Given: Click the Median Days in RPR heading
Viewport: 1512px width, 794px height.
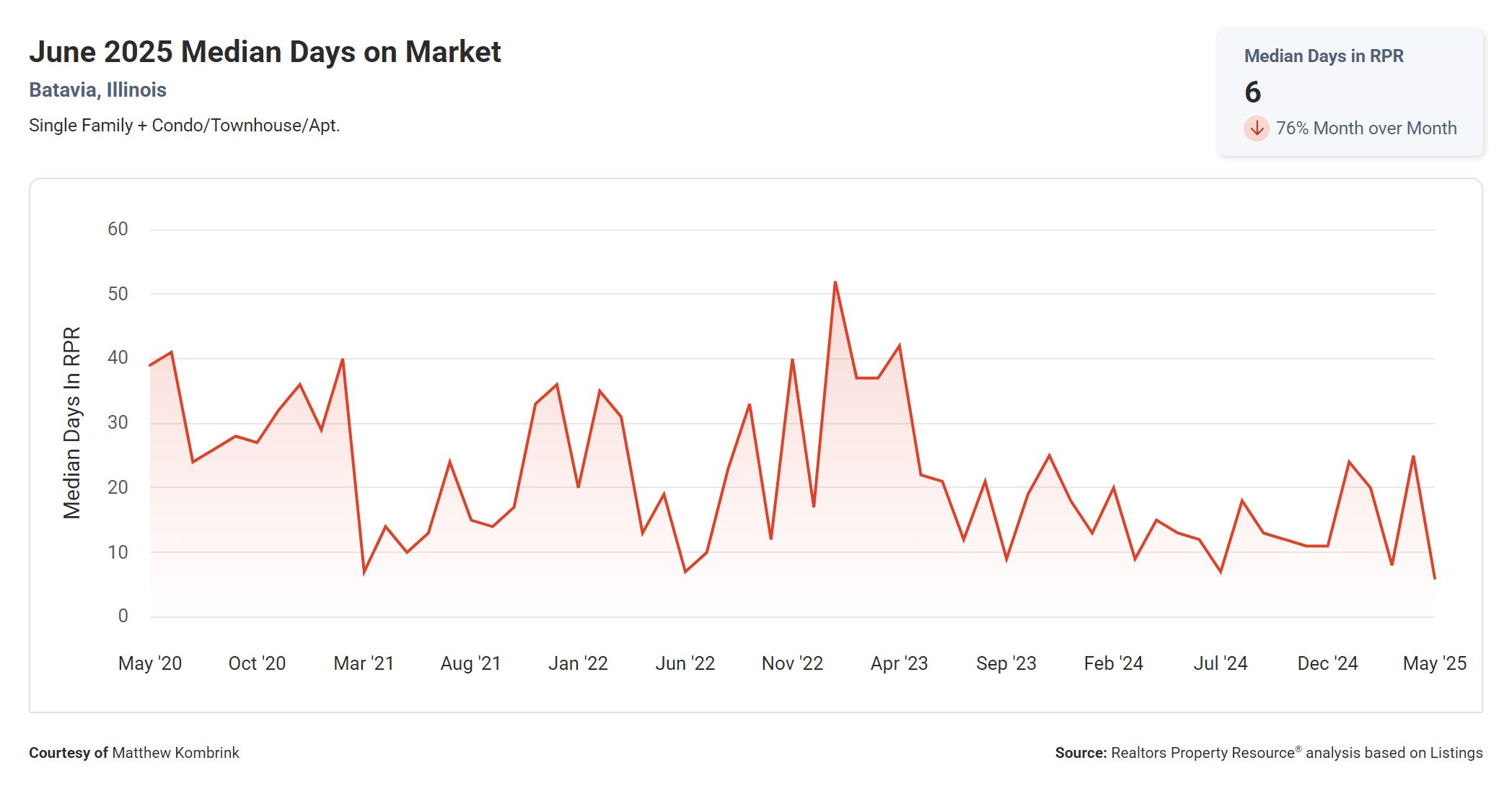Looking at the screenshot, I should pos(1324,56).
